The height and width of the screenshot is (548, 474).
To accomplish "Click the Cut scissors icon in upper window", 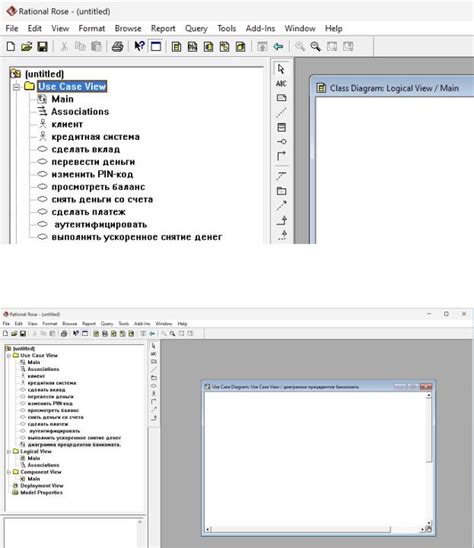I will (64, 46).
